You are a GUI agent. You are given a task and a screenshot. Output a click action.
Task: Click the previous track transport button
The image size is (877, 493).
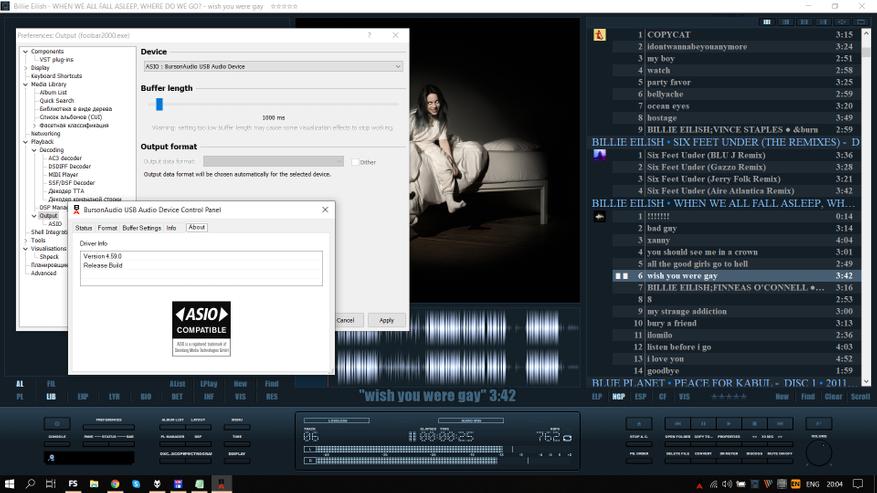[677, 424]
